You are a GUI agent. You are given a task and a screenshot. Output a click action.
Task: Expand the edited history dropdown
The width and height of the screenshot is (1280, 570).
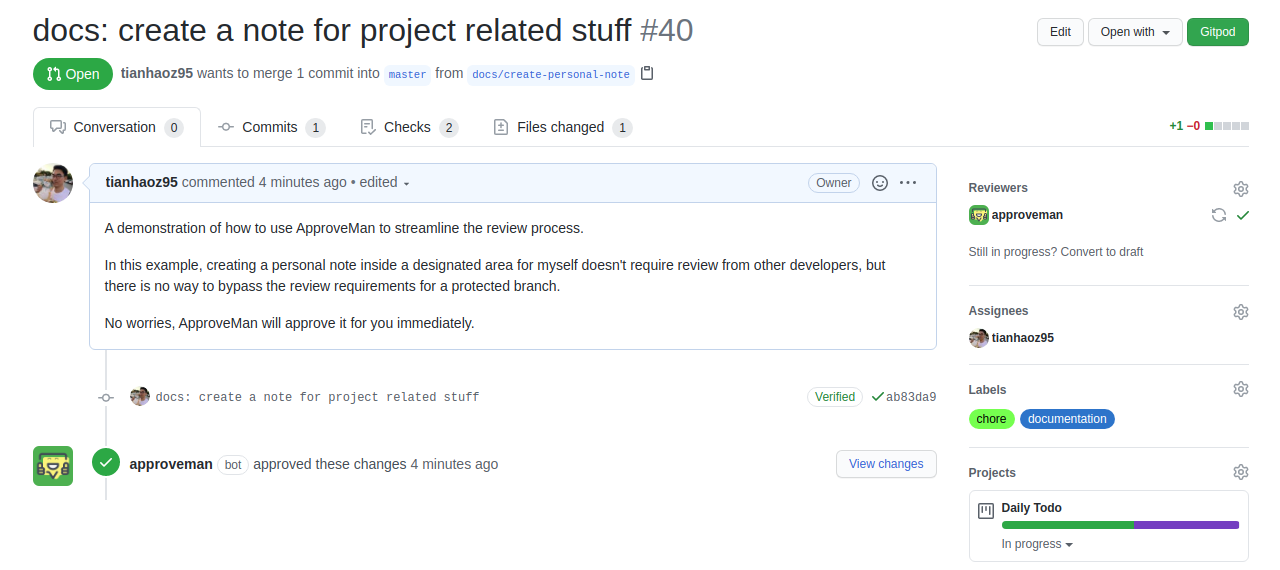pyautogui.click(x=385, y=183)
